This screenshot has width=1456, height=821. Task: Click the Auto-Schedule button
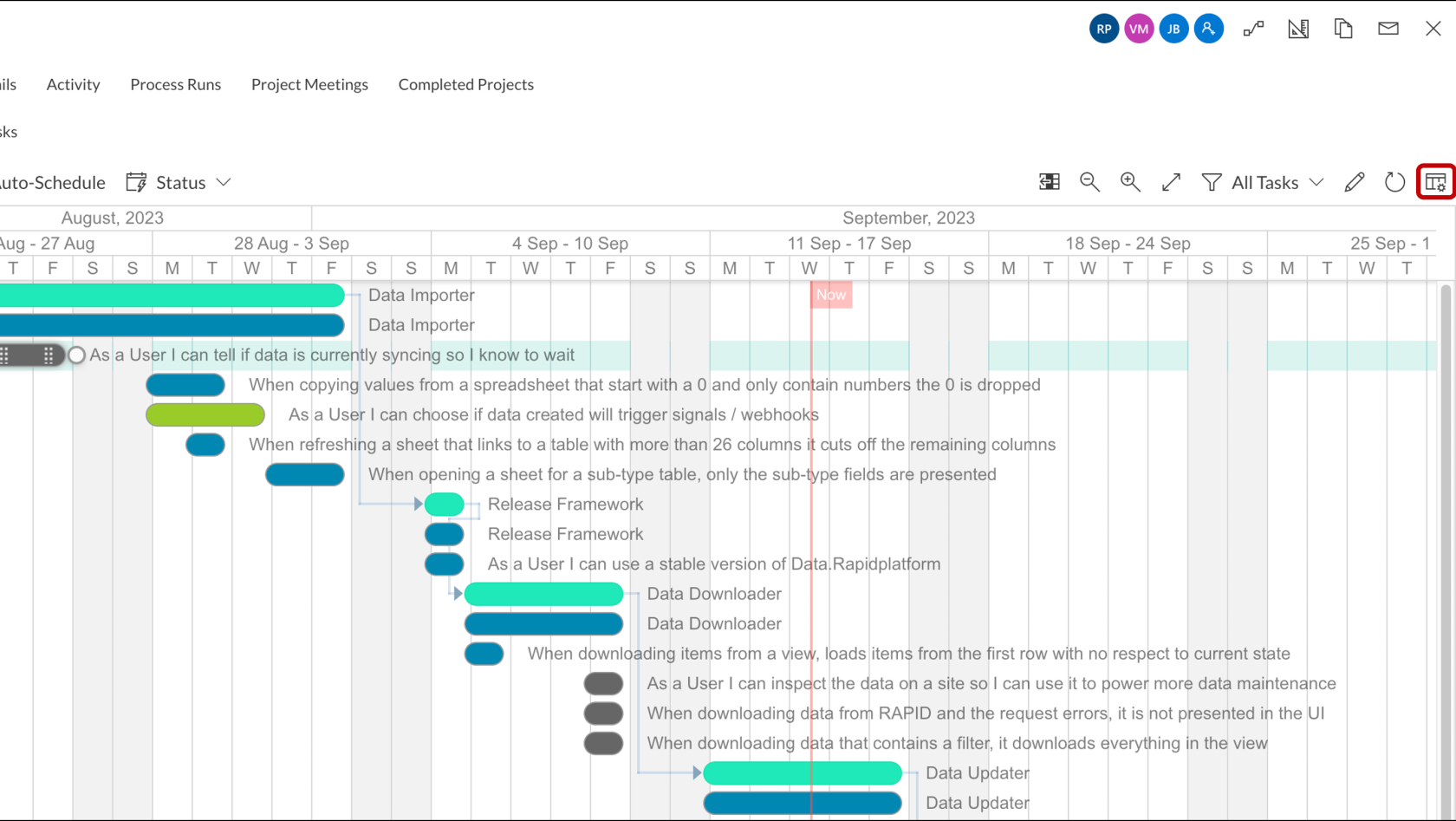52,182
